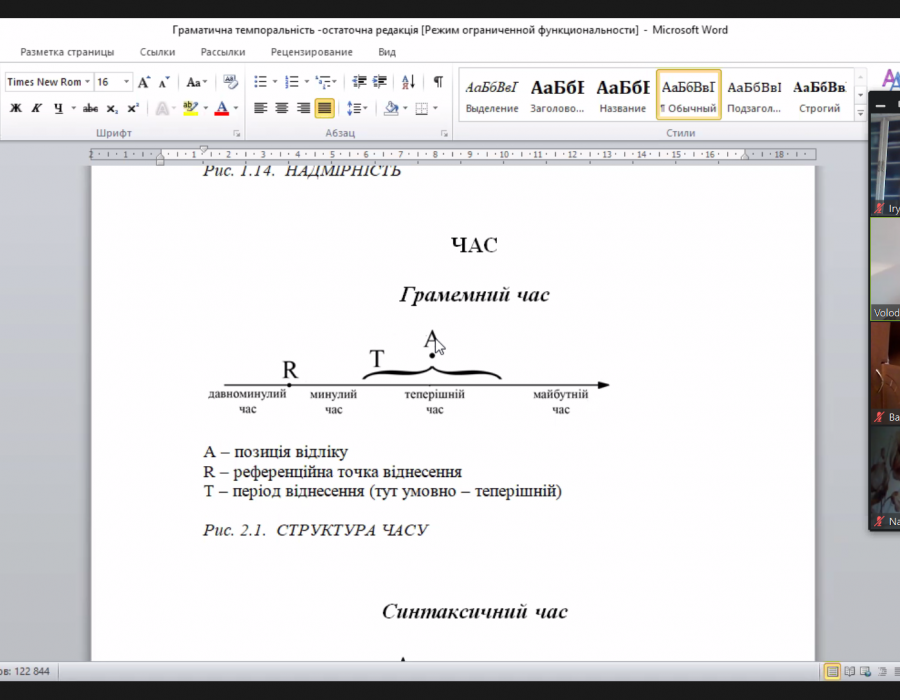Switch to full screen reading view

(x=849, y=670)
